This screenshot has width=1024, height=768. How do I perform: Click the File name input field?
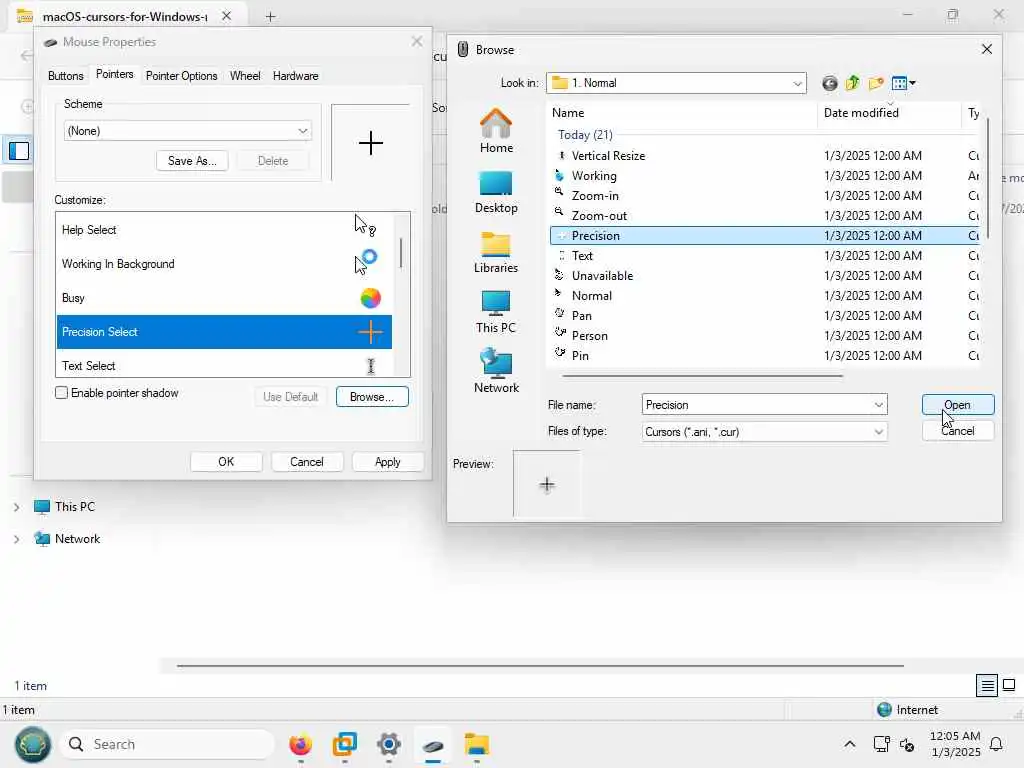click(x=756, y=405)
